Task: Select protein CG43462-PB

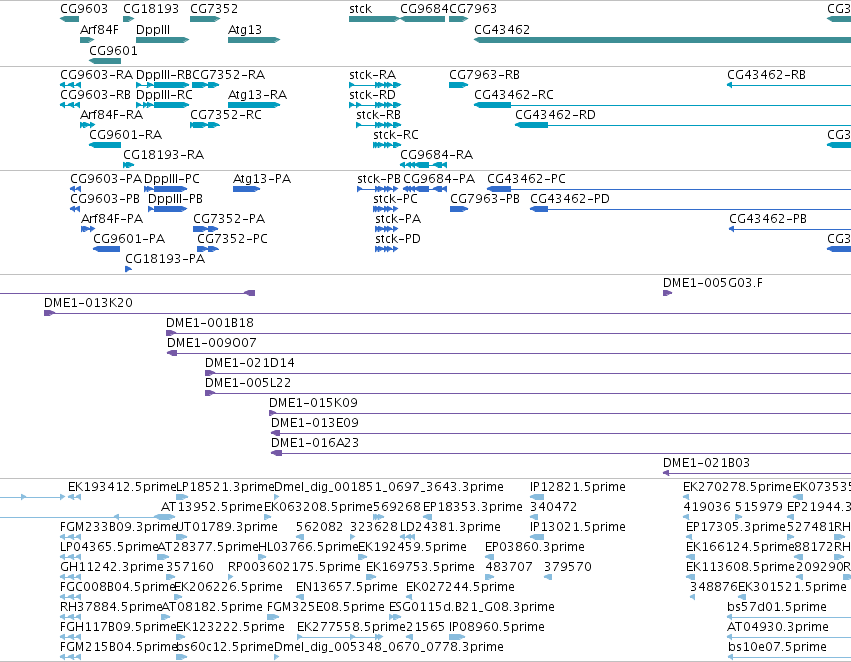Action: [x=790, y=229]
